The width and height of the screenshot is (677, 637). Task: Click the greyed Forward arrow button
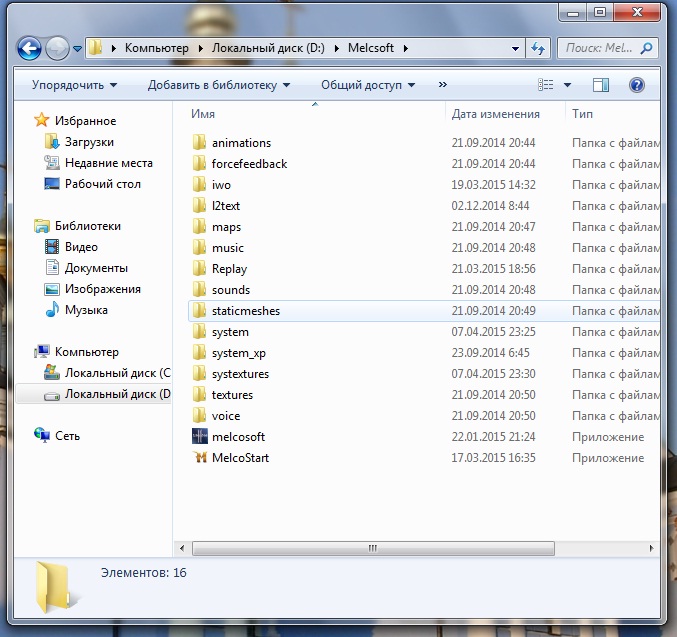tap(57, 48)
